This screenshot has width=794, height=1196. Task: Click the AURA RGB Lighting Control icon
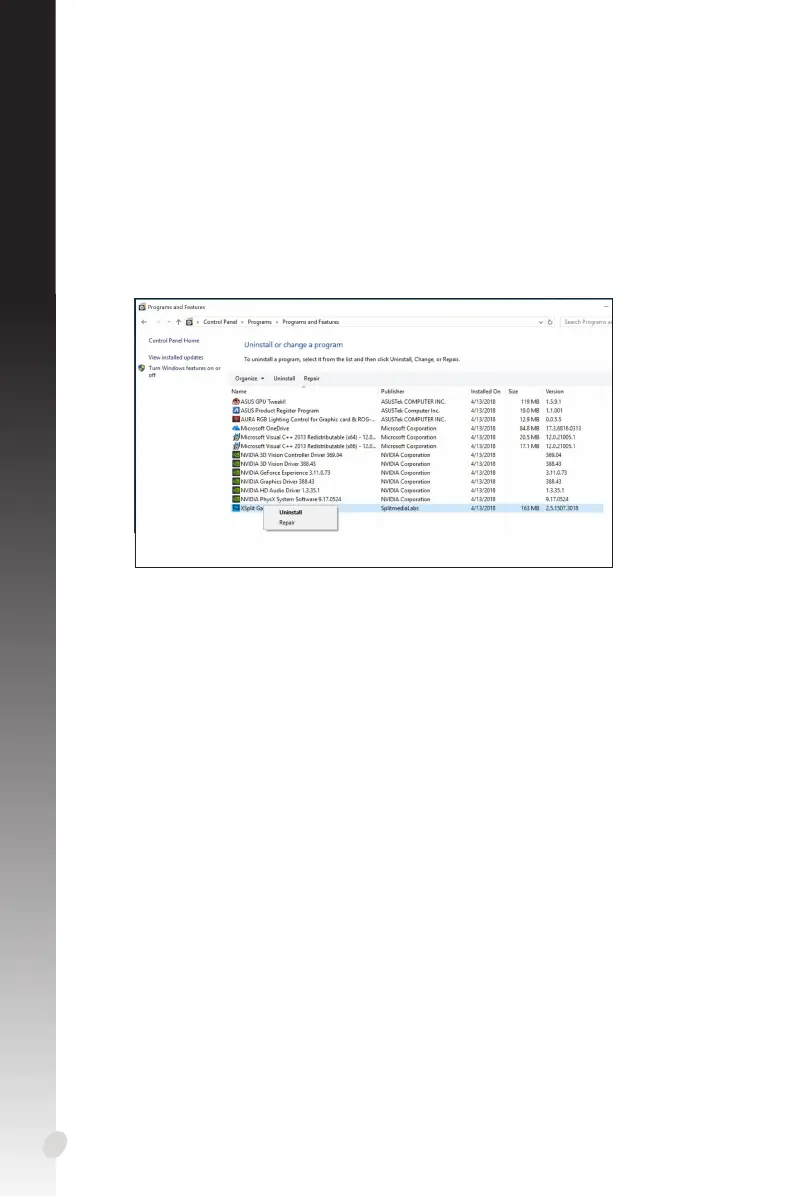[x=236, y=420]
